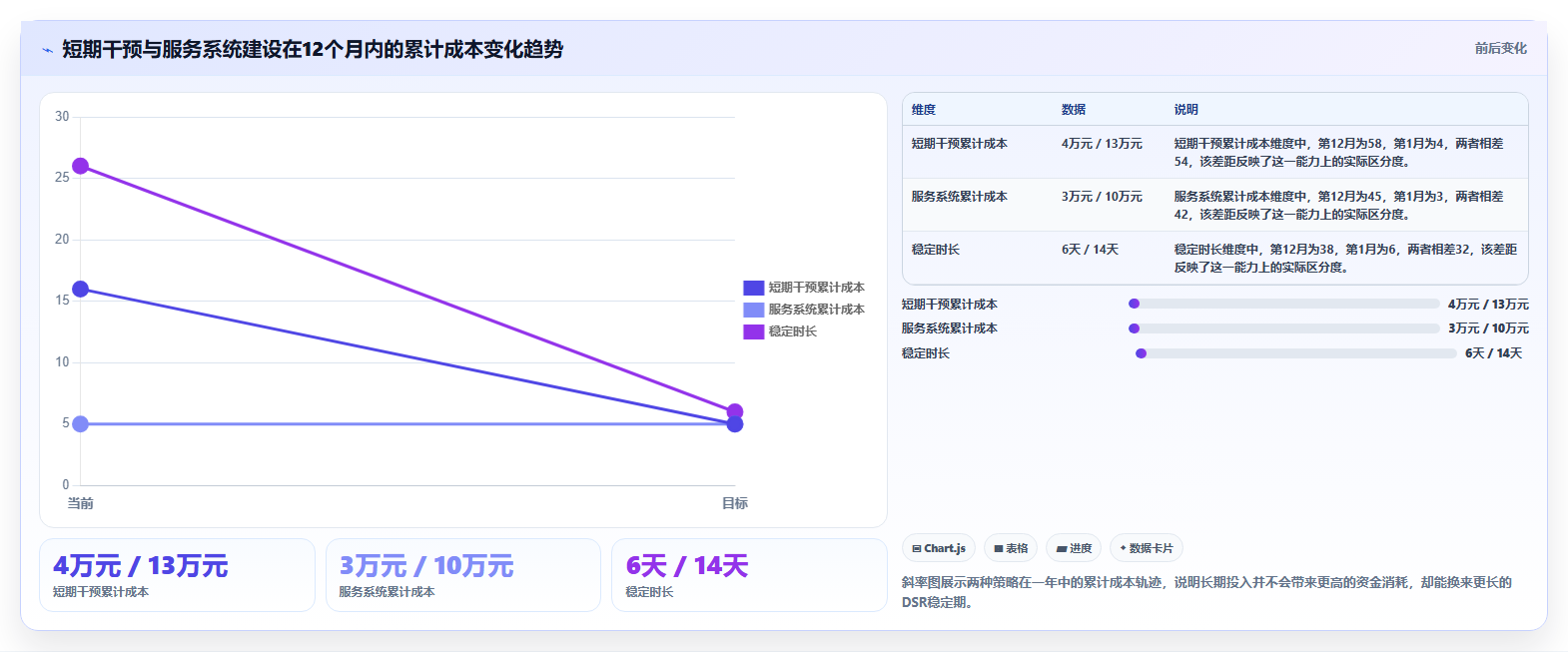Click the 4万元 / 13万元 stat card
1568x652 pixels.
tap(177, 575)
